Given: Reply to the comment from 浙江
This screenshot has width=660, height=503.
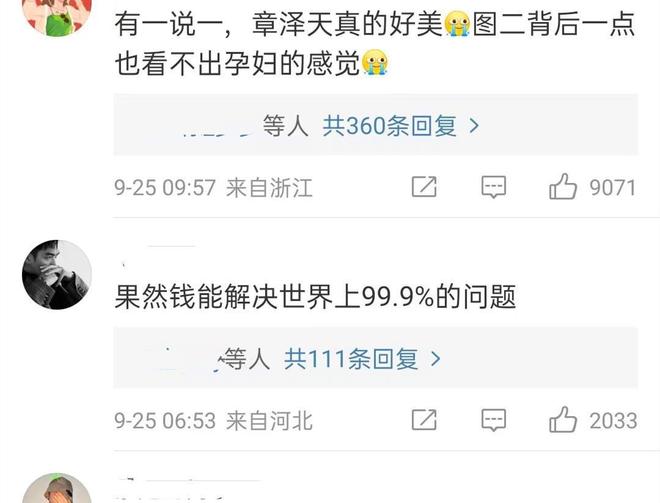Looking at the screenshot, I should [x=493, y=187].
